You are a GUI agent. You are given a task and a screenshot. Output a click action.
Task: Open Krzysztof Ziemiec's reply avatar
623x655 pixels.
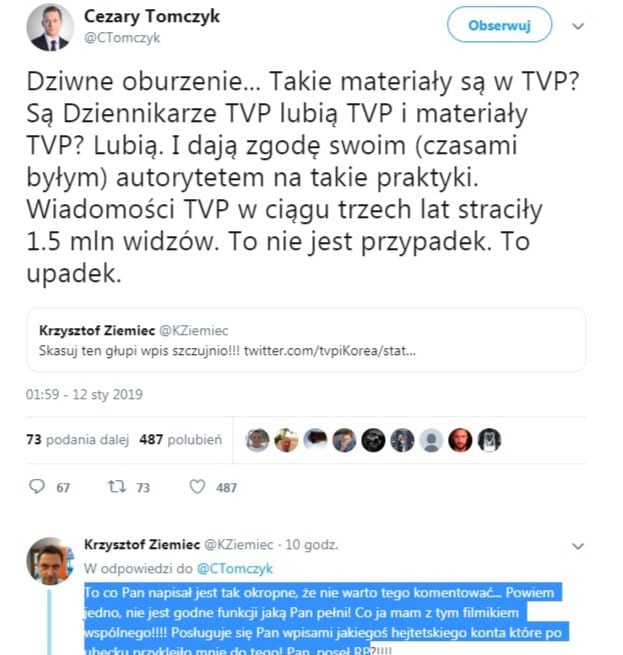[50, 561]
